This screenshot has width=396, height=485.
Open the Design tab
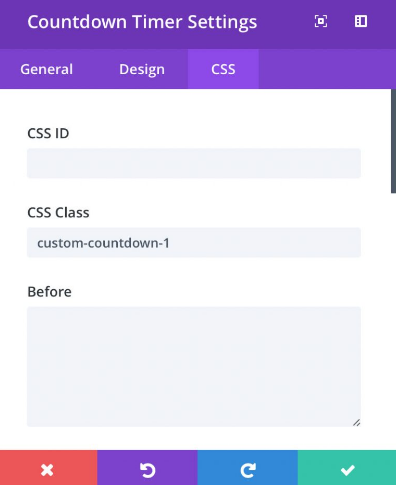pyautogui.click(x=142, y=69)
